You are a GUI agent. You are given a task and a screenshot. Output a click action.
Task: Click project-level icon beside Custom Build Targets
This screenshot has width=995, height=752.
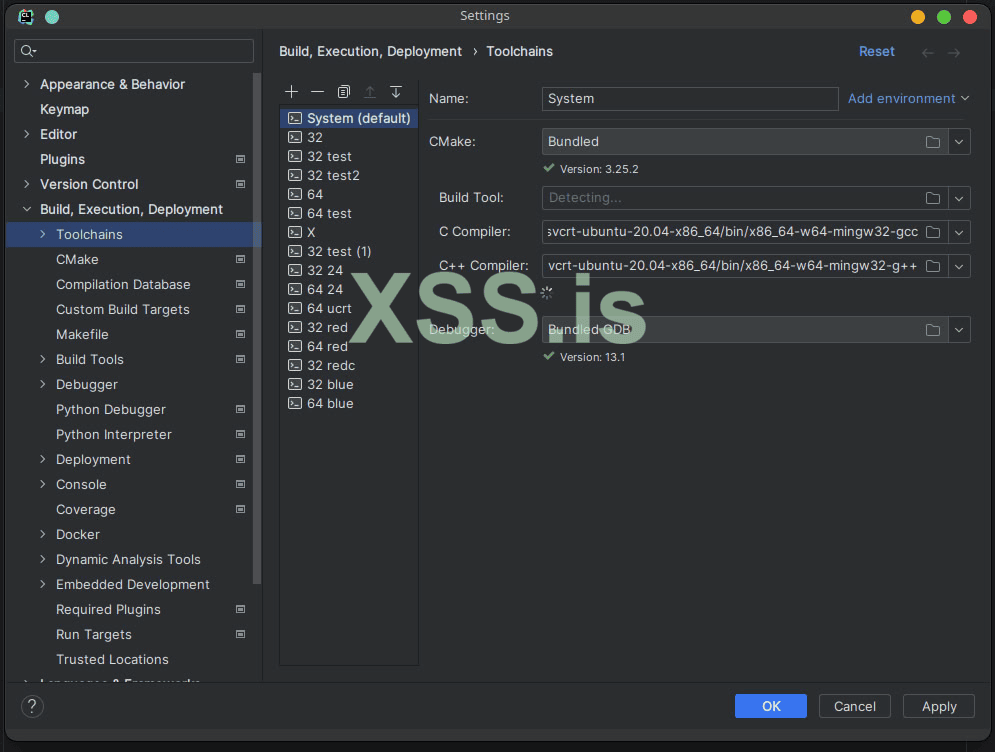pyautogui.click(x=241, y=309)
